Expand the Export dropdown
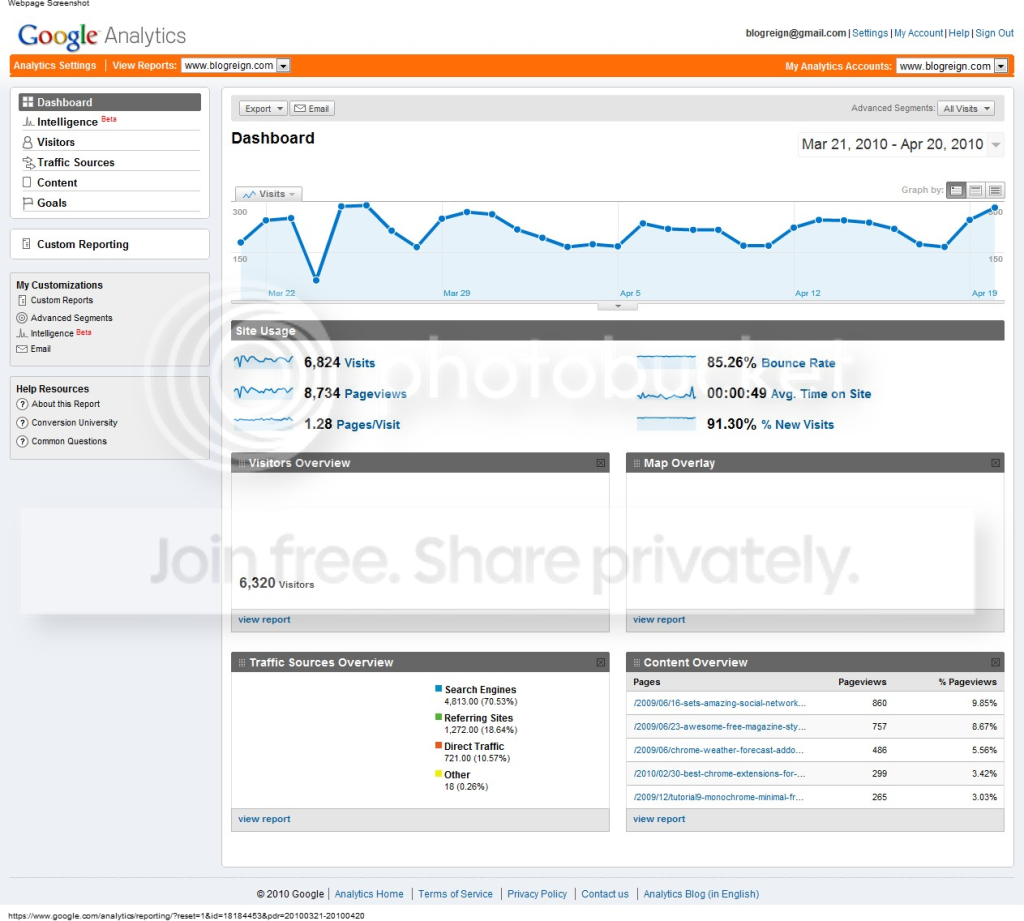1024x921 pixels. tap(263, 108)
